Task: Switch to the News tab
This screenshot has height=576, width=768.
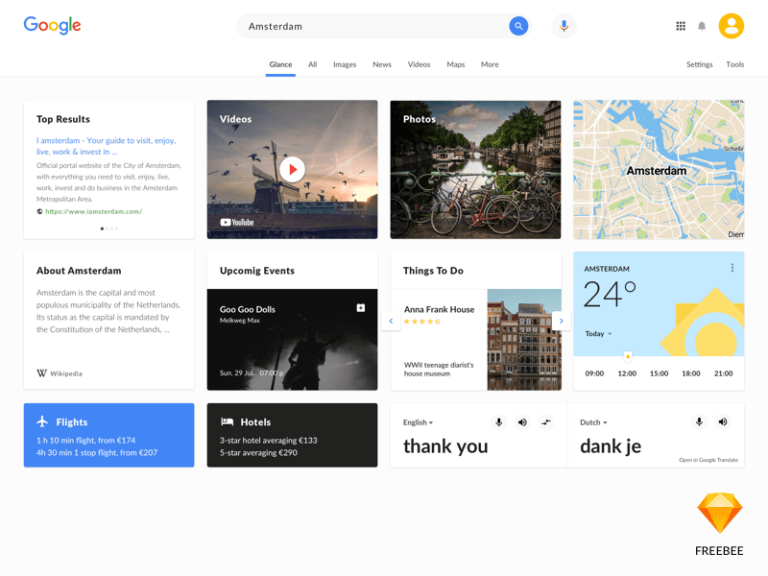Action: point(382,64)
